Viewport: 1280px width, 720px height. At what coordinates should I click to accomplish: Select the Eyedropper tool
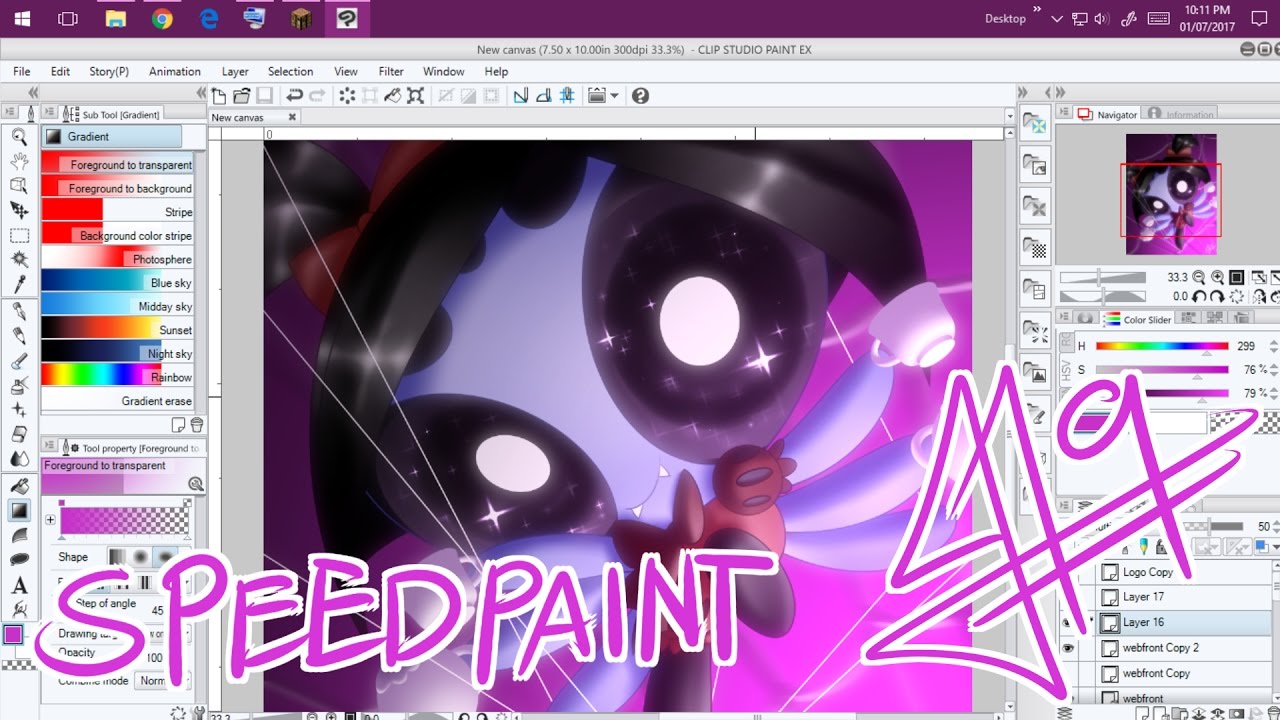point(19,284)
